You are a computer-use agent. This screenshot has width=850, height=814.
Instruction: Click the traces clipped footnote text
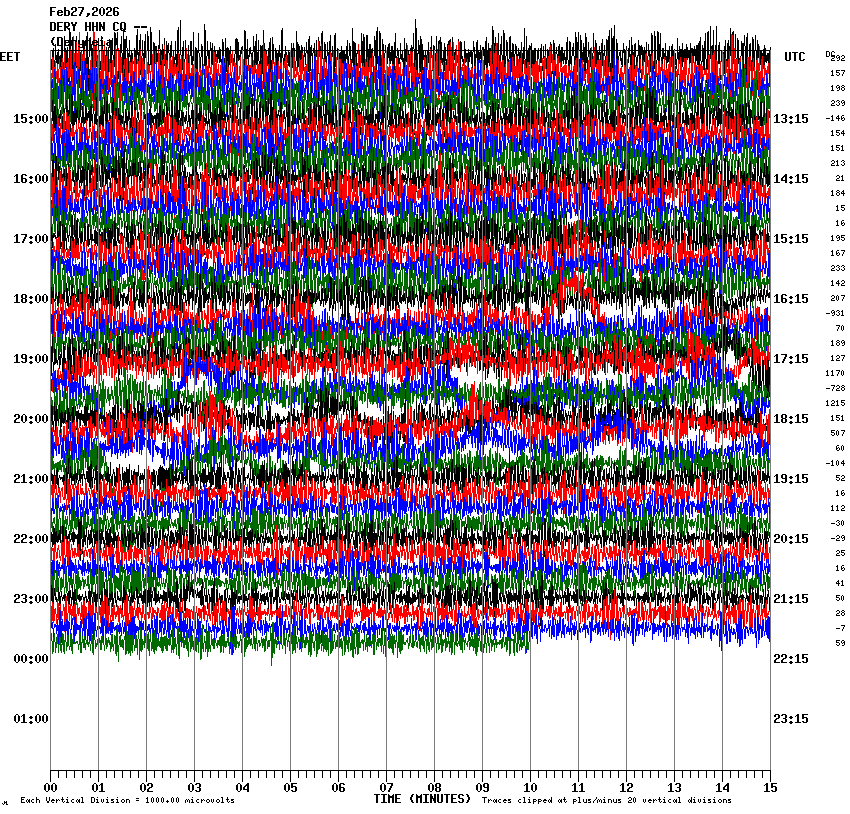pyautogui.click(x=607, y=800)
